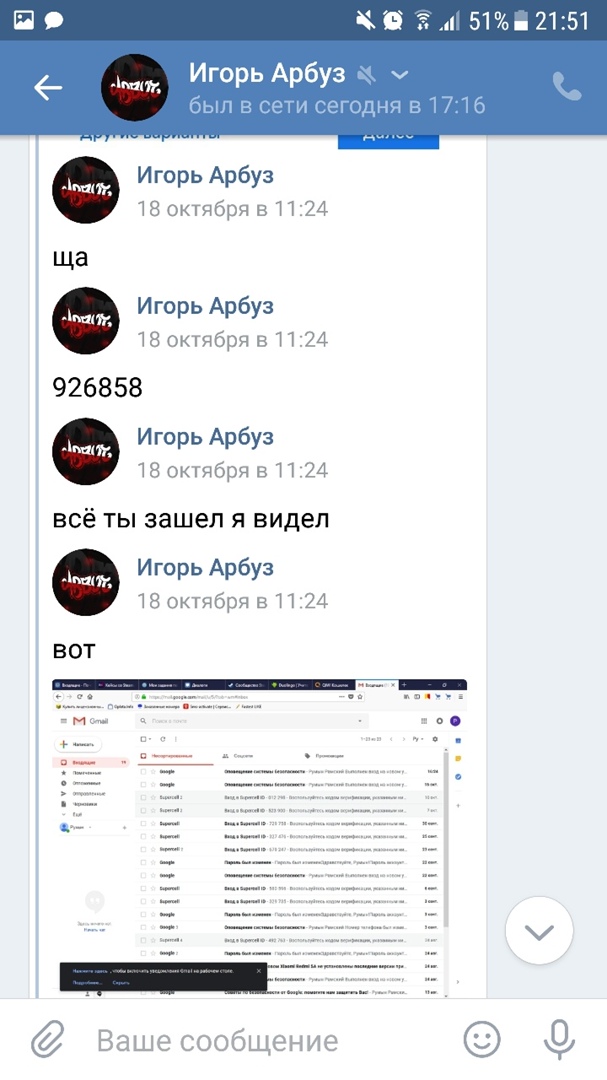Open the attachment paperclip menu
The width and height of the screenshot is (607, 1080).
(48, 1039)
